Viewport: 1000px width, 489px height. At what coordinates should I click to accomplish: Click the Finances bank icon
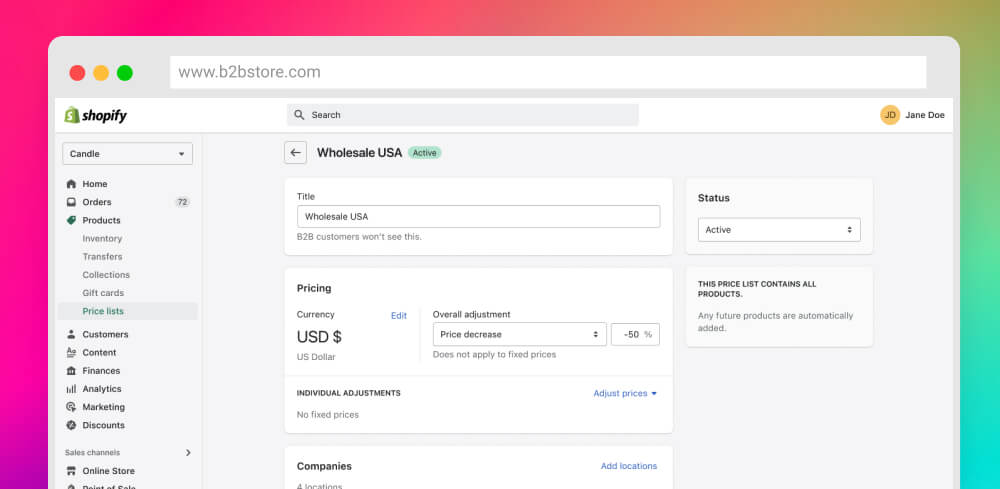[71, 370]
